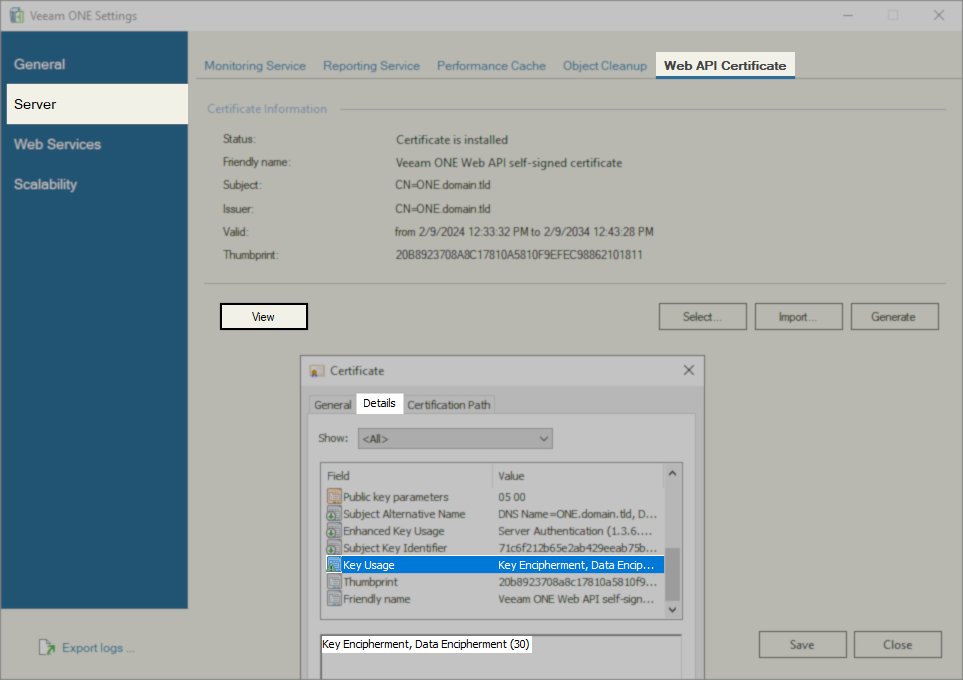
Task: Click the Key Encipherment details text box
Action: tap(501, 656)
